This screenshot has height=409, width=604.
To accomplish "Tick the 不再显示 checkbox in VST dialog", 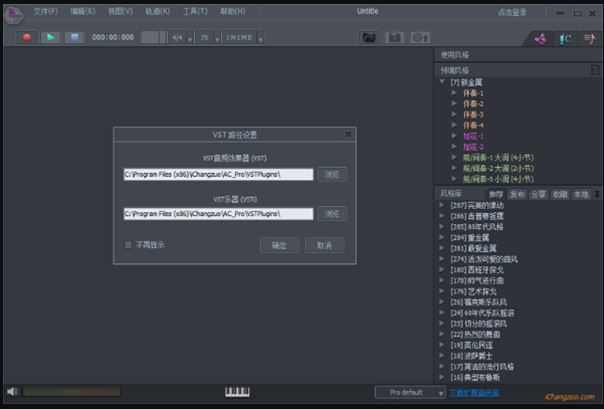I will 128,245.
